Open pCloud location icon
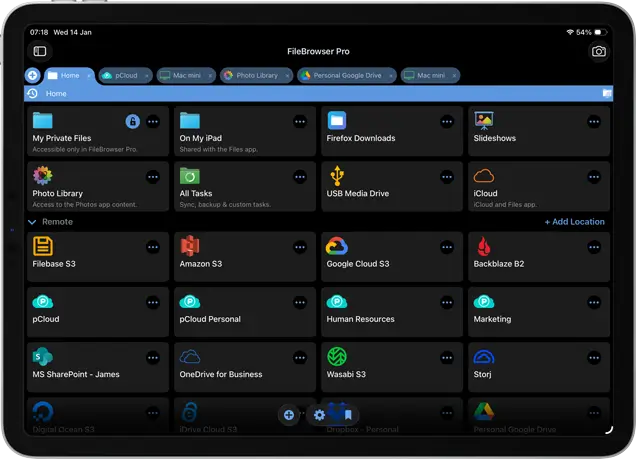636x459 pixels. tap(43, 302)
